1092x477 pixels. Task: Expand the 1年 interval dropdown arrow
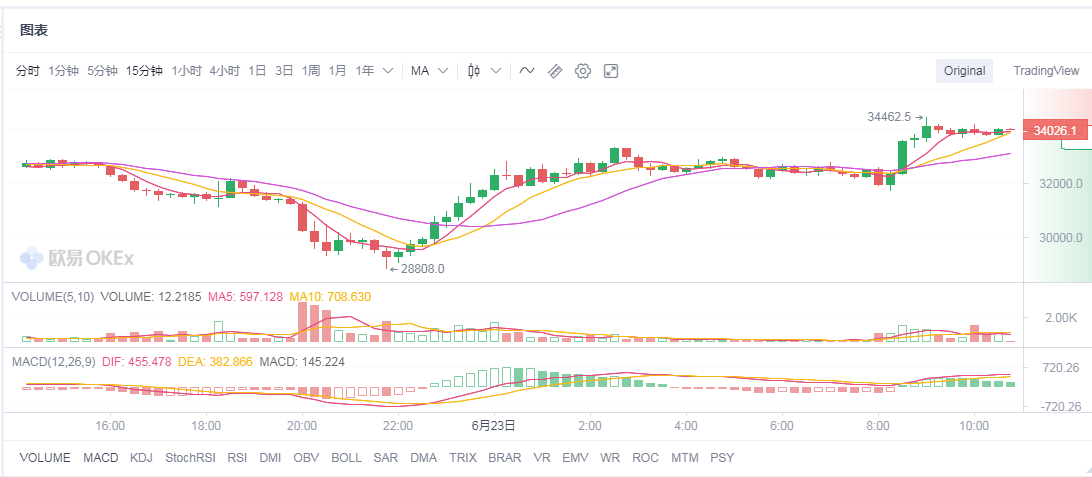pos(388,71)
